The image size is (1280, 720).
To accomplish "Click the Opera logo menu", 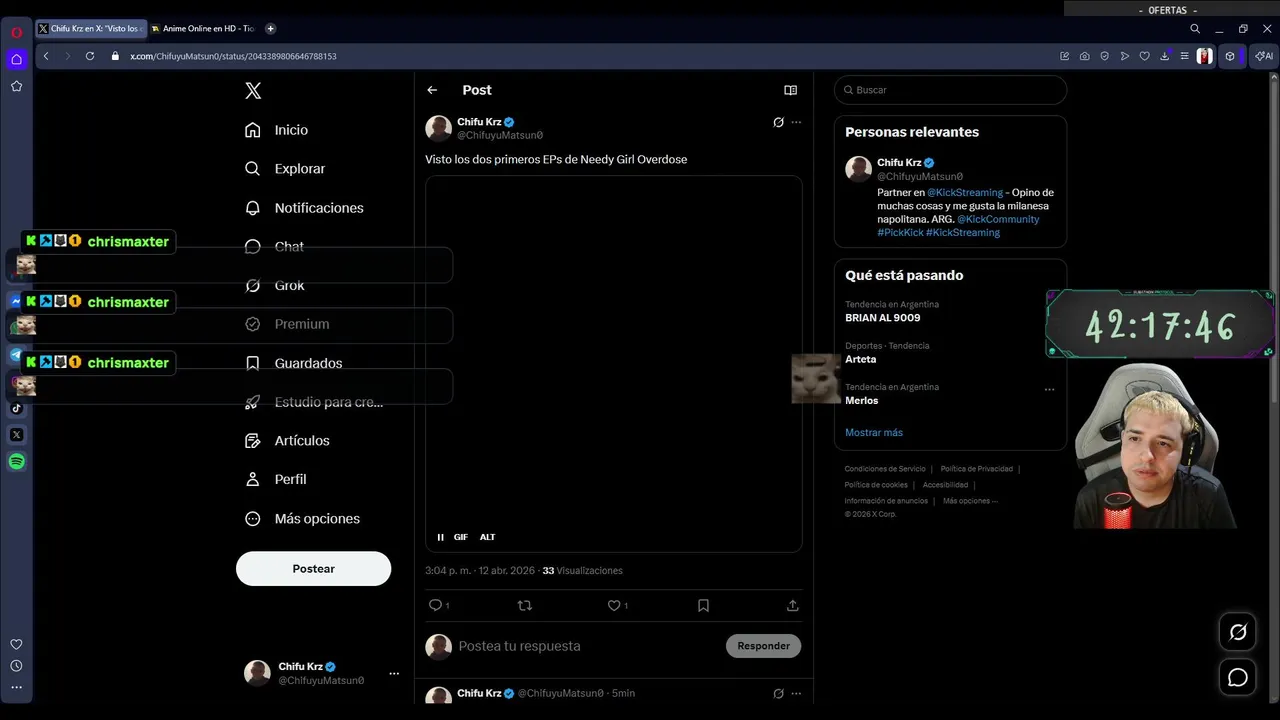I will pos(16,32).
